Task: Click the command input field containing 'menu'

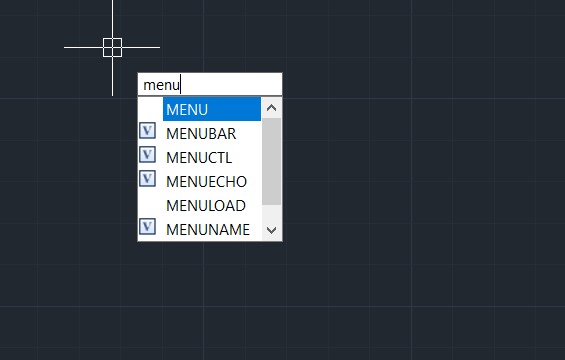Action: 210,85
